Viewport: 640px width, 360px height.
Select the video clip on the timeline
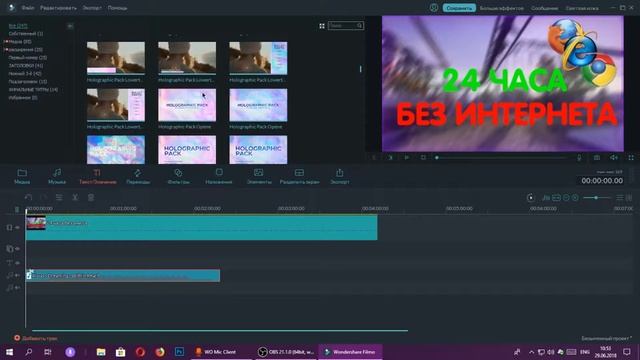202,227
